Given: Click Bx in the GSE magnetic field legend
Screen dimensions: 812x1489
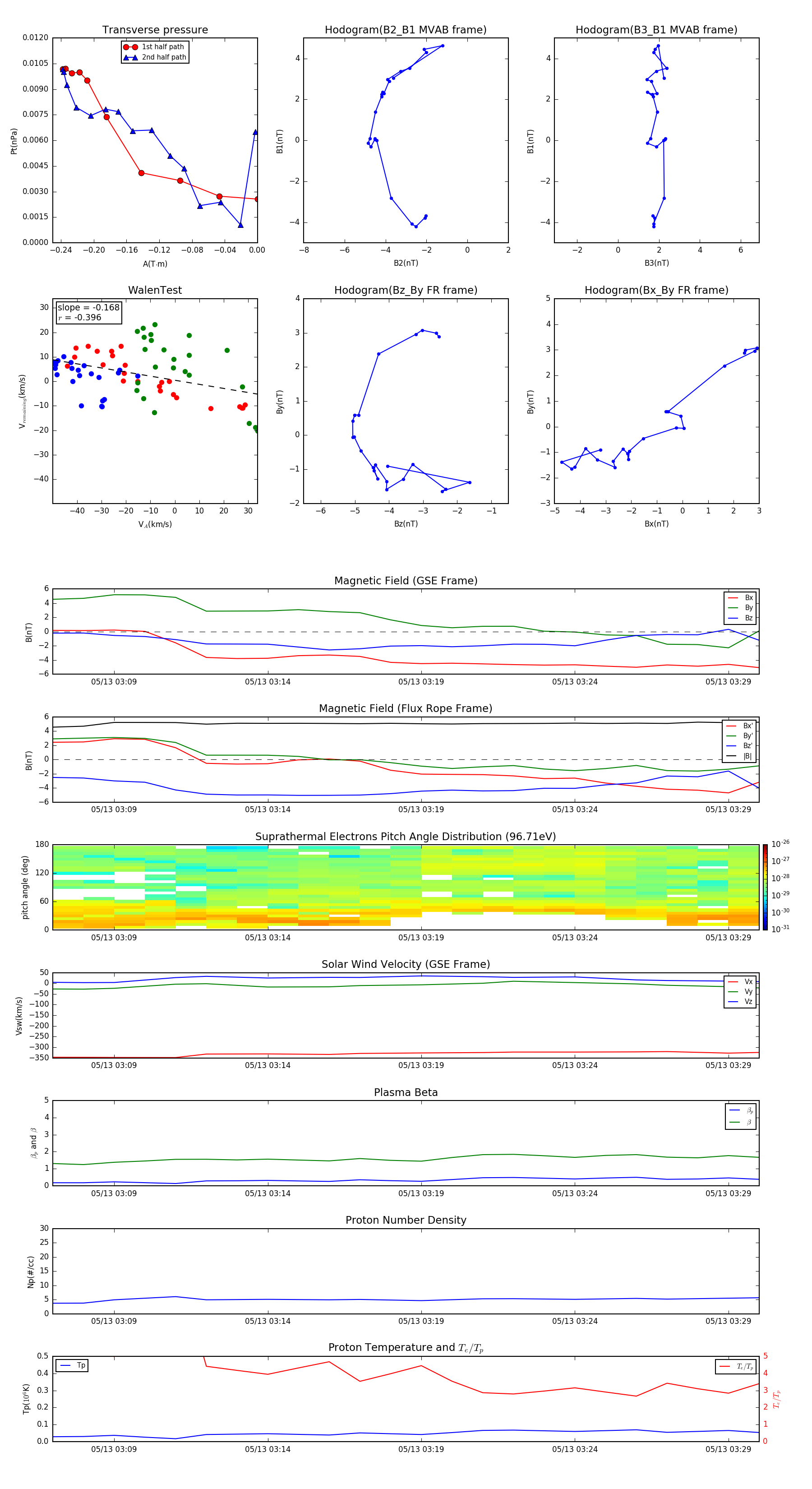Looking at the screenshot, I should pos(740,598).
